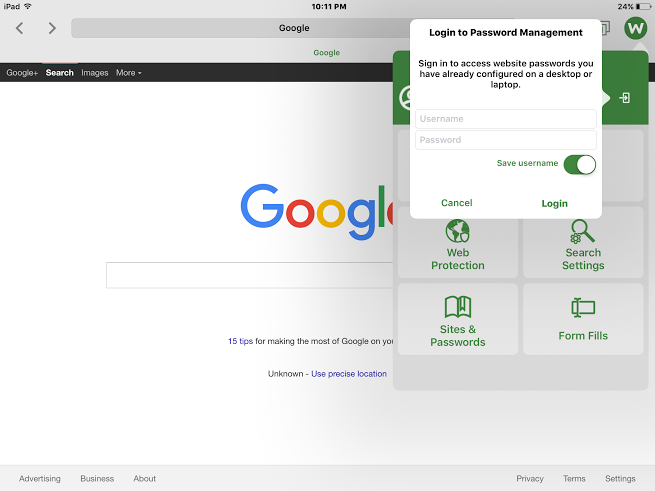Screen dimensions: 655x491
Task: Open the Settings footer link
Action: click(620, 478)
